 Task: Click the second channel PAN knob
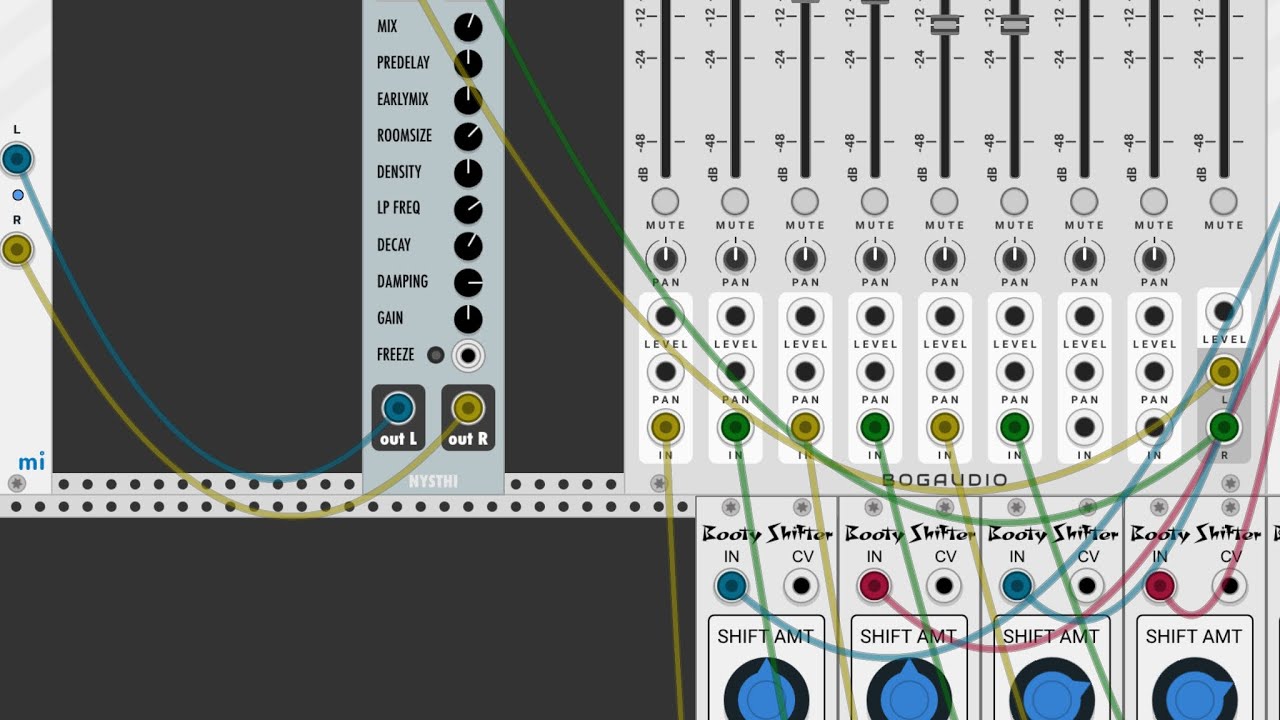coord(735,259)
